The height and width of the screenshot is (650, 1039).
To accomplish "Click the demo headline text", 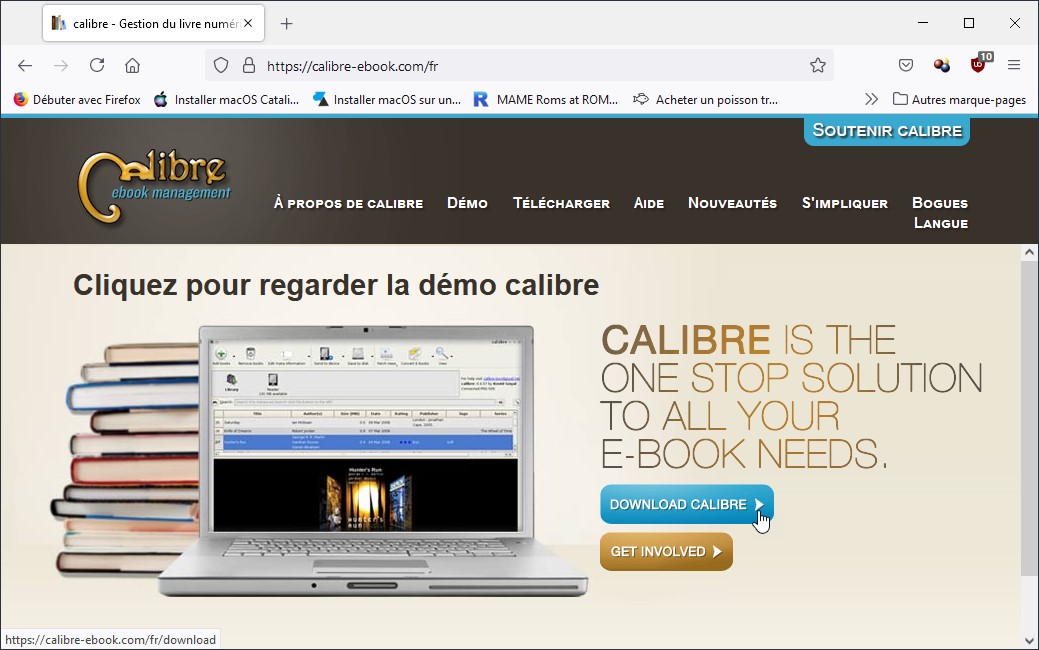I will [336, 286].
